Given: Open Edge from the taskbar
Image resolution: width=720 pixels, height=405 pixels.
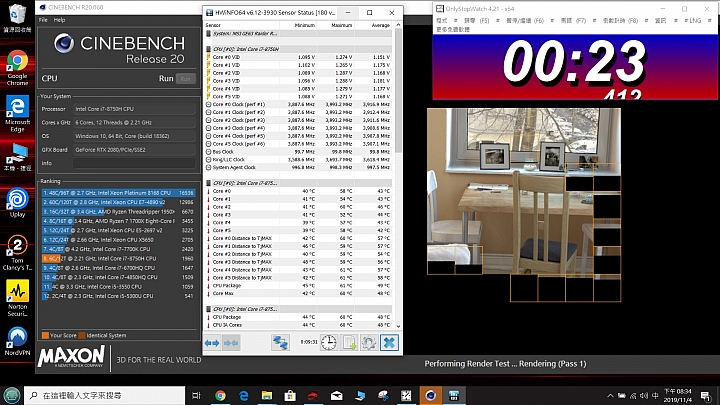Looking at the screenshot, I should [x=244, y=395].
